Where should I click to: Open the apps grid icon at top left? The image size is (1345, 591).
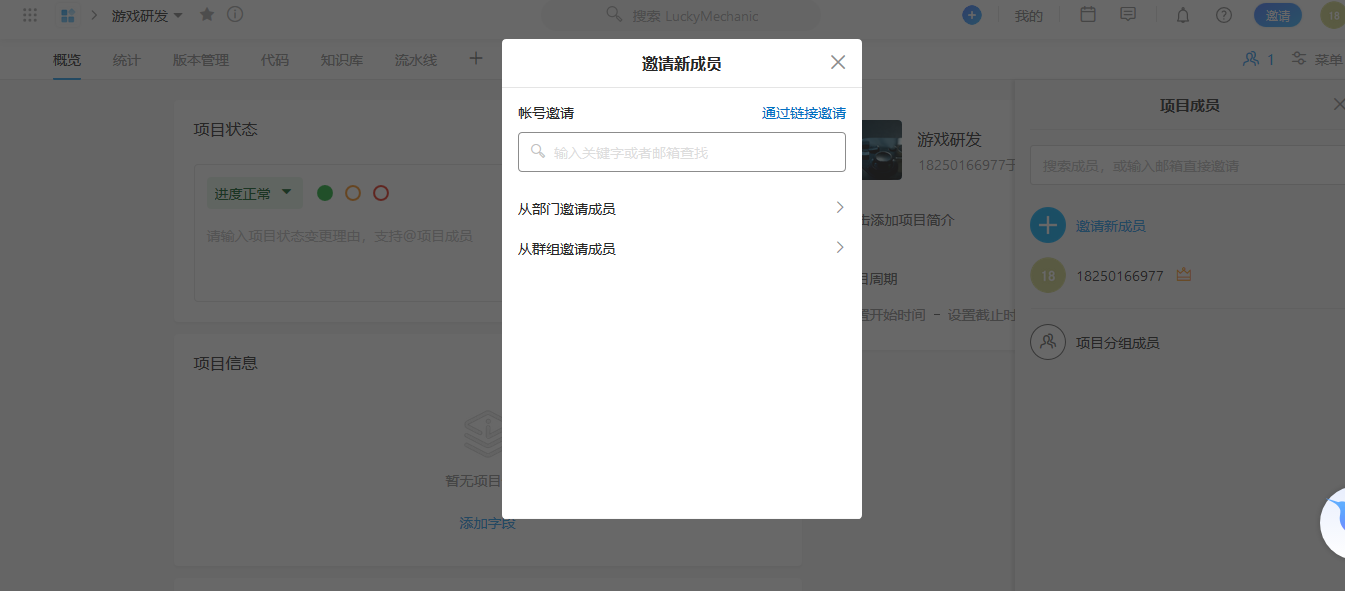pyautogui.click(x=28, y=15)
